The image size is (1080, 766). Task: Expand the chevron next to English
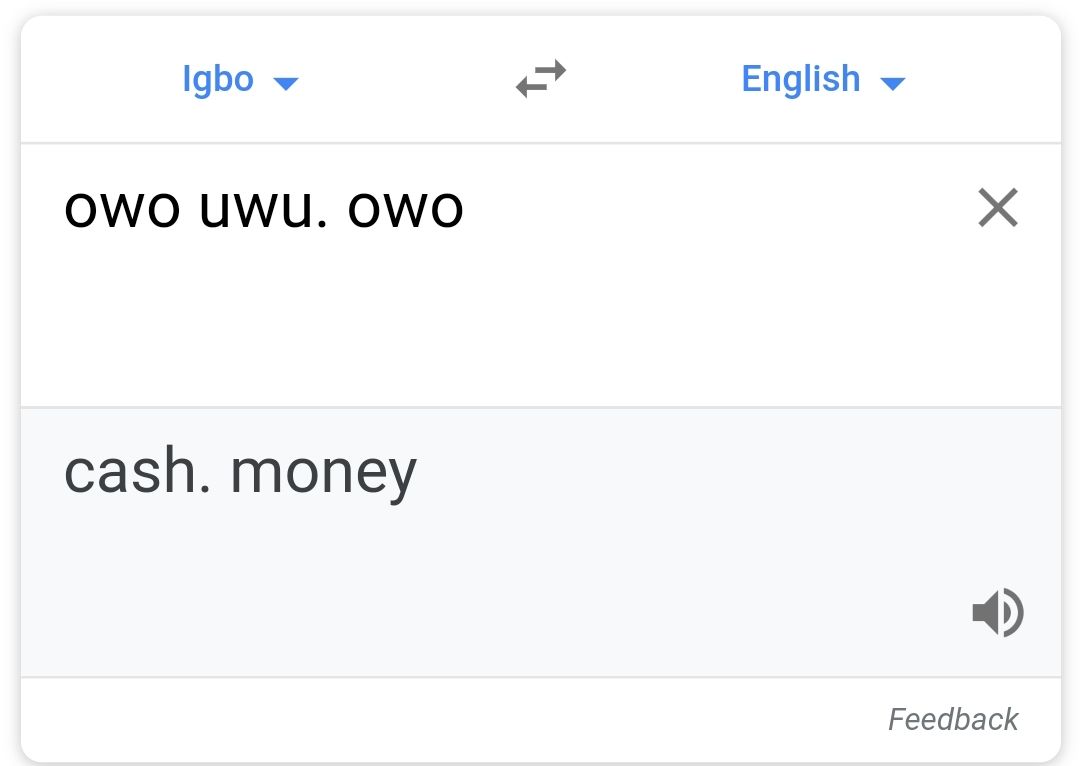[x=891, y=82]
